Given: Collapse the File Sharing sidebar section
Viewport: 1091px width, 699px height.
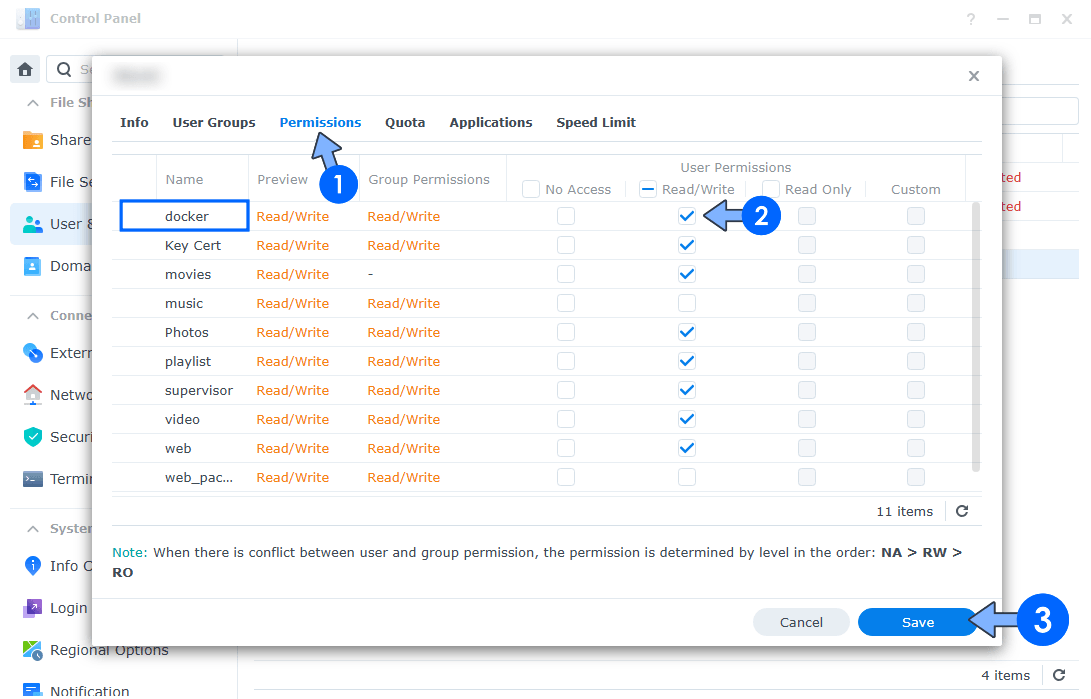Looking at the screenshot, I should (33, 103).
